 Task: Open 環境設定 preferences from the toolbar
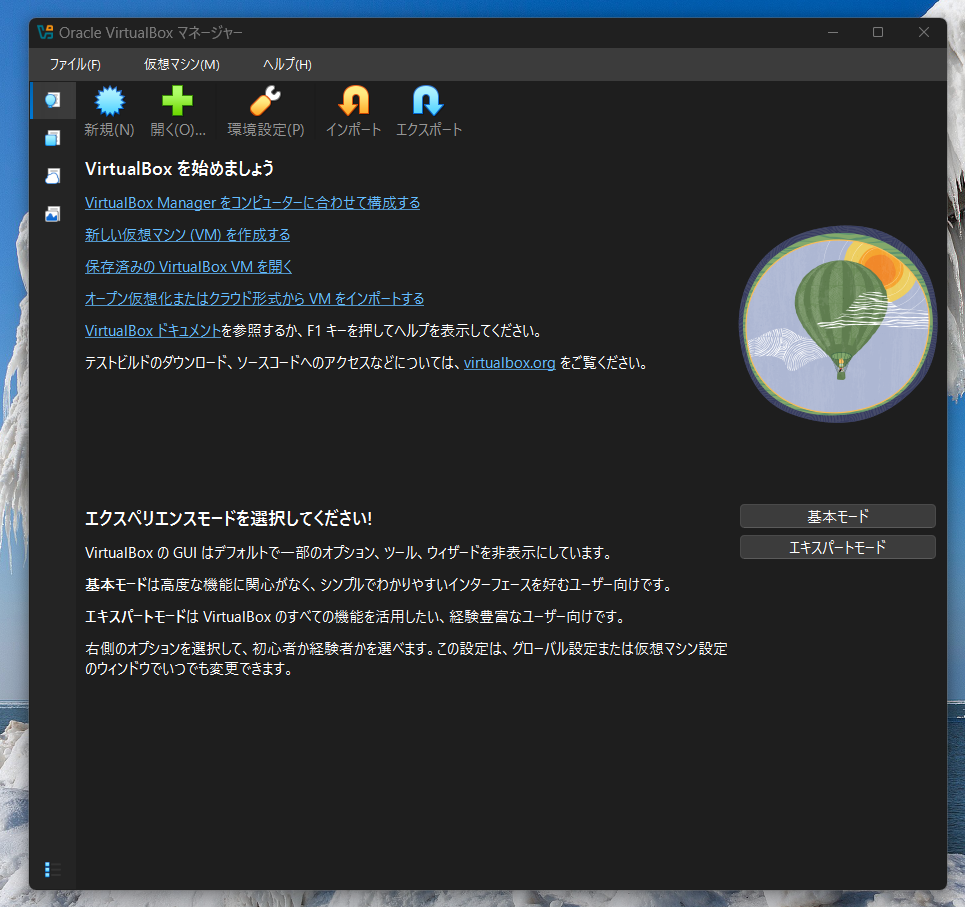pos(266,100)
